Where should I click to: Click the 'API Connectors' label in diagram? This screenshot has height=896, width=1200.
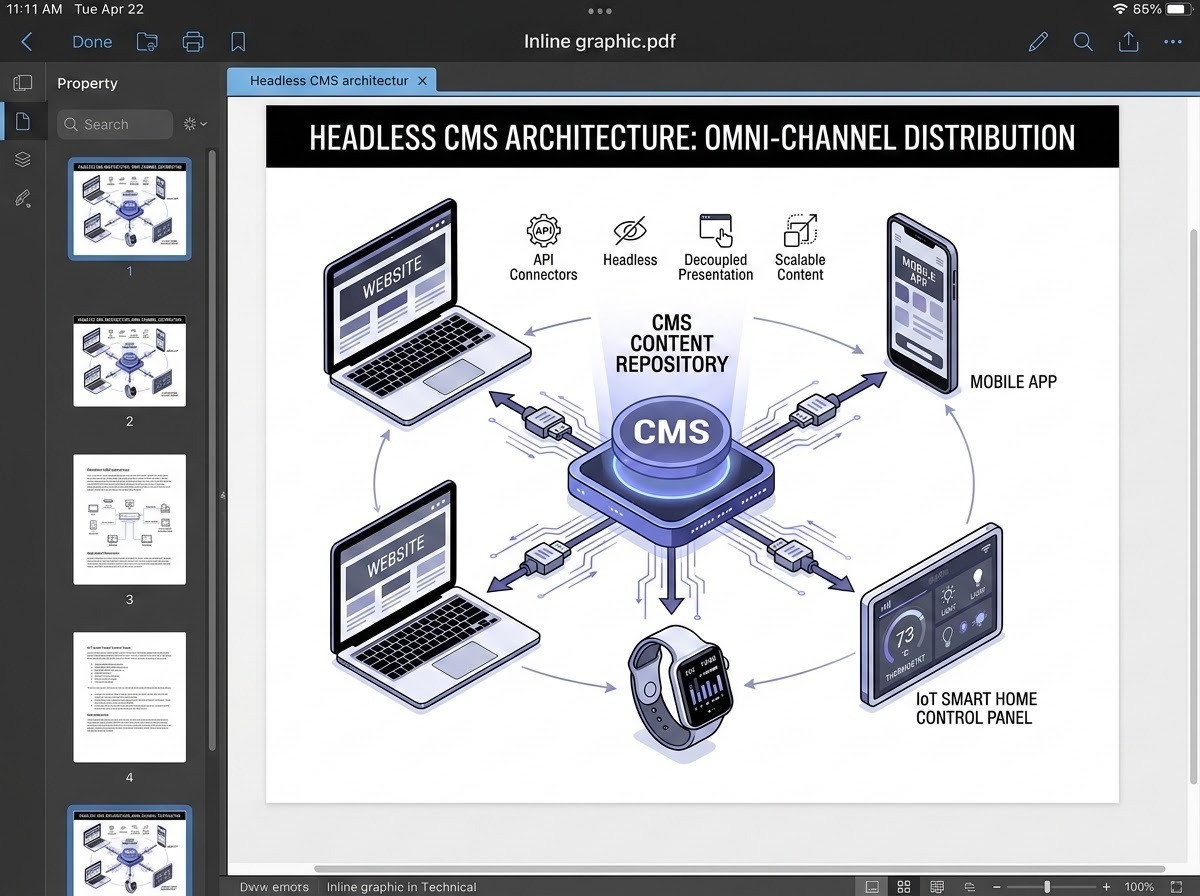pos(543,267)
